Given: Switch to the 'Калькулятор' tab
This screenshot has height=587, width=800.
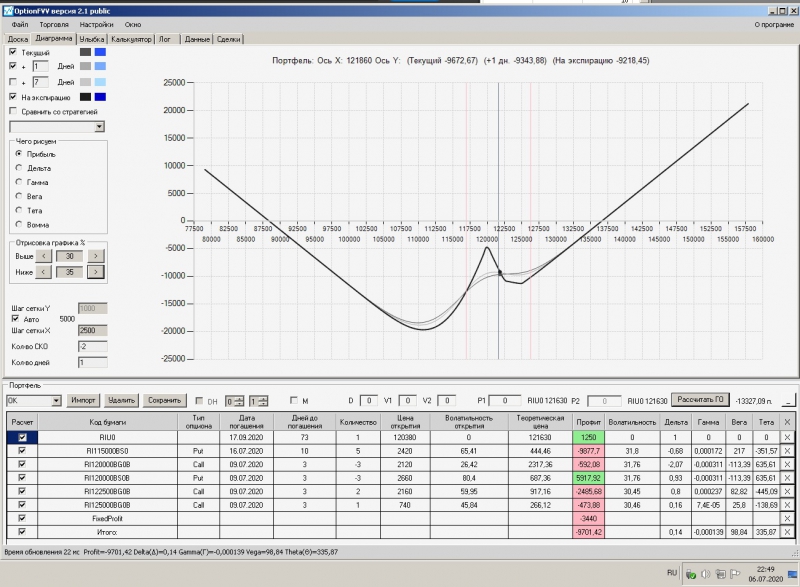Looking at the screenshot, I should pyautogui.click(x=131, y=39).
